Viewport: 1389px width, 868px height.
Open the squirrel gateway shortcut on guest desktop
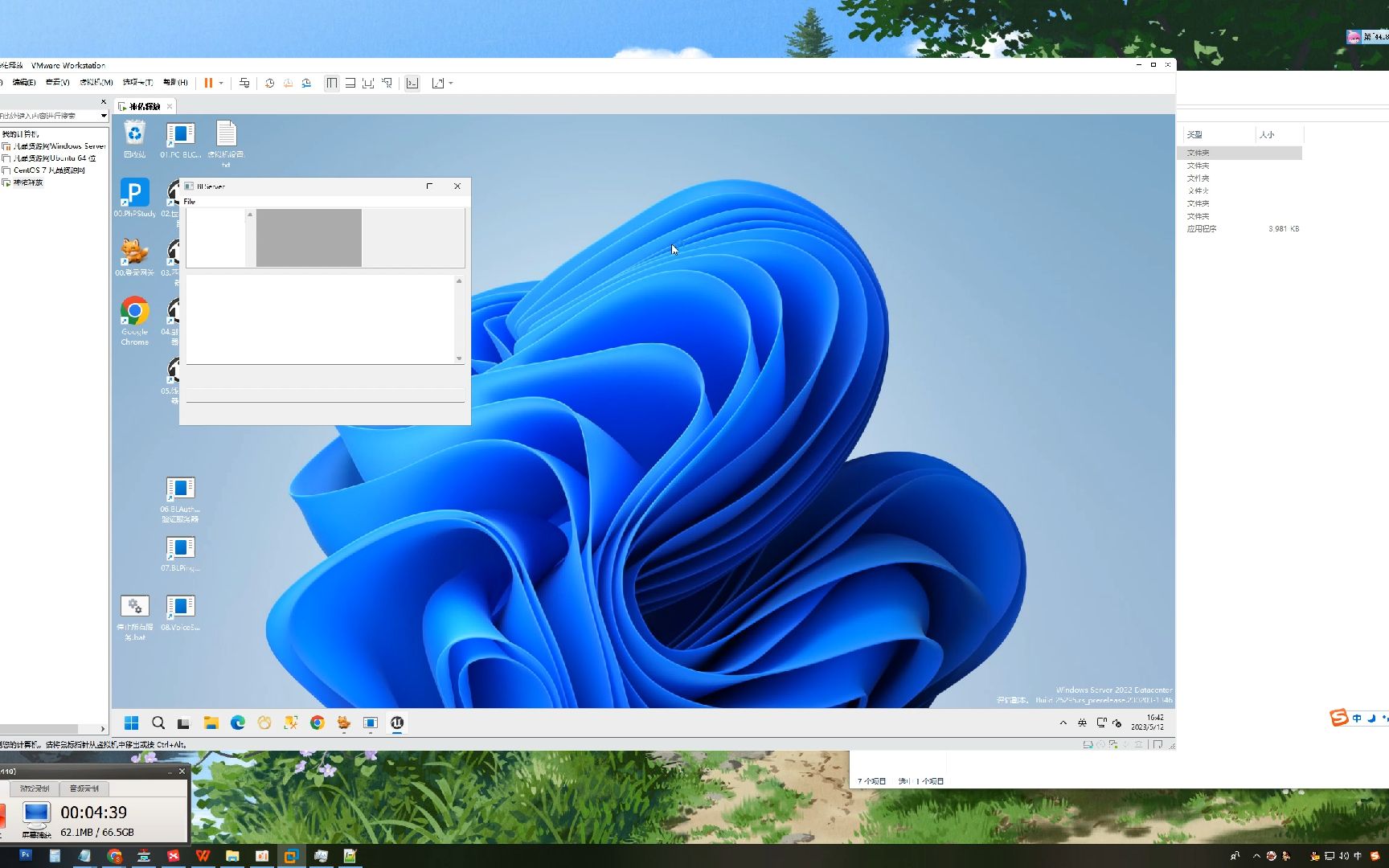[134, 257]
